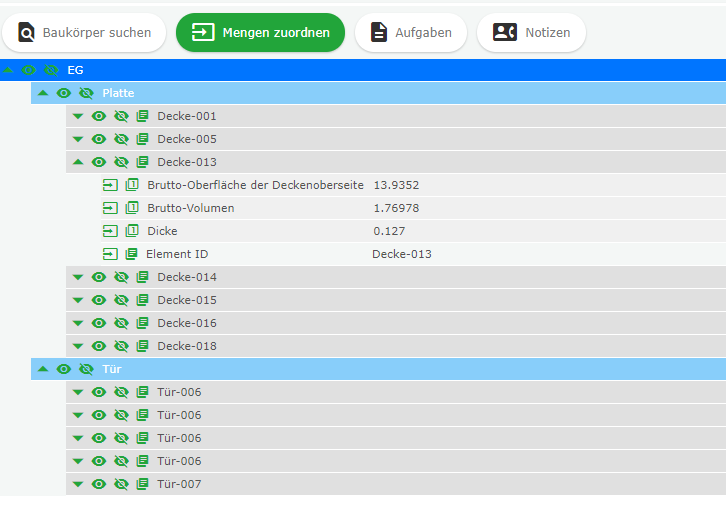The image size is (726, 514).
Task: Collapse the EG storey node
Action: click(8, 70)
